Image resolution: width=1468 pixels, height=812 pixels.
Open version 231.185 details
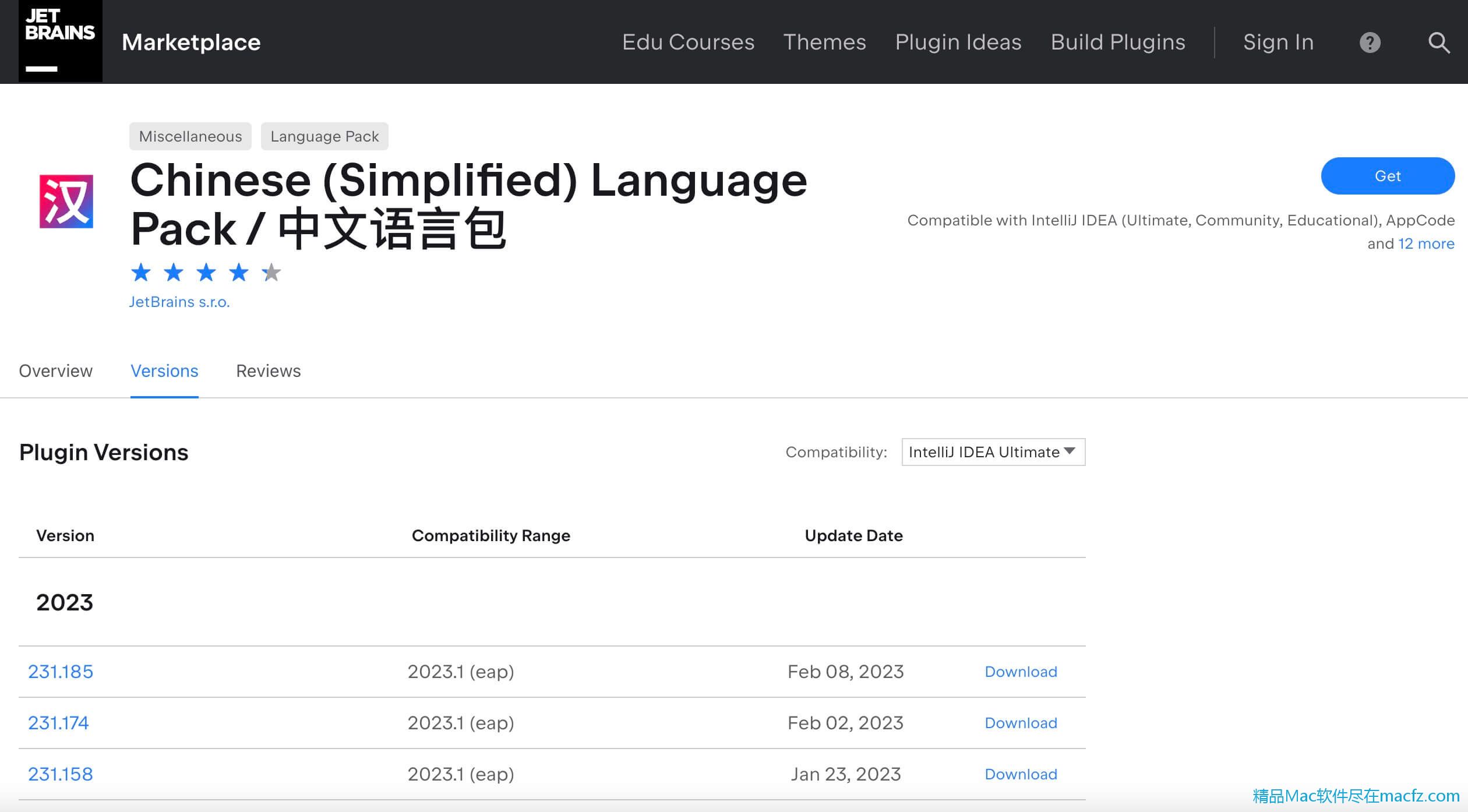[61, 672]
